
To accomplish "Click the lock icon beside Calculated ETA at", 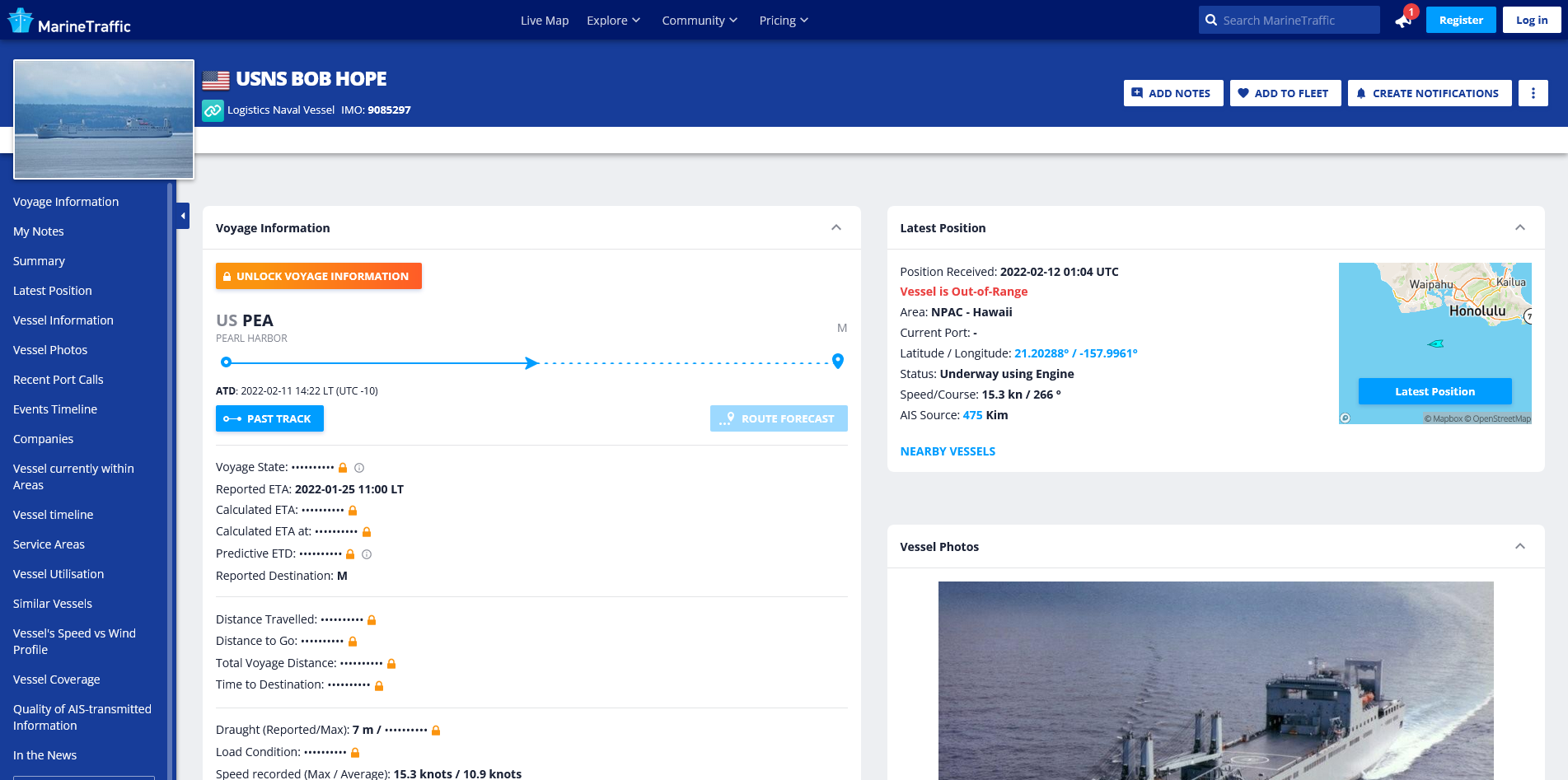I will (x=367, y=532).
